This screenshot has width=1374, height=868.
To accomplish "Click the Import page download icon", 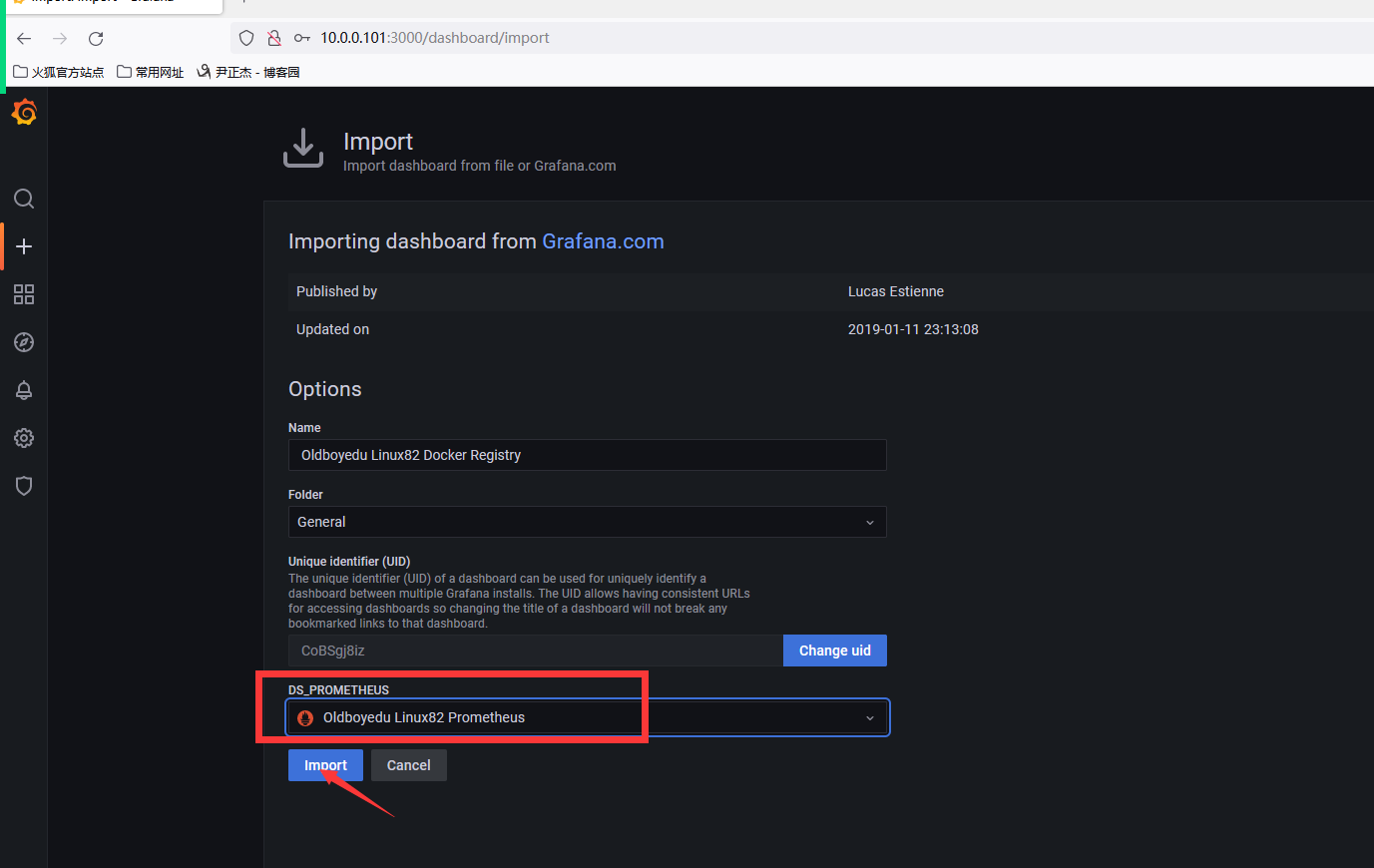I will pyautogui.click(x=303, y=148).
